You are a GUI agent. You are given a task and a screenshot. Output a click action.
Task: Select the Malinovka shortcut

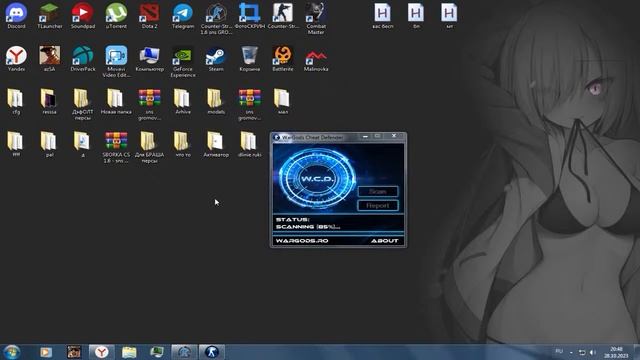click(x=316, y=59)
